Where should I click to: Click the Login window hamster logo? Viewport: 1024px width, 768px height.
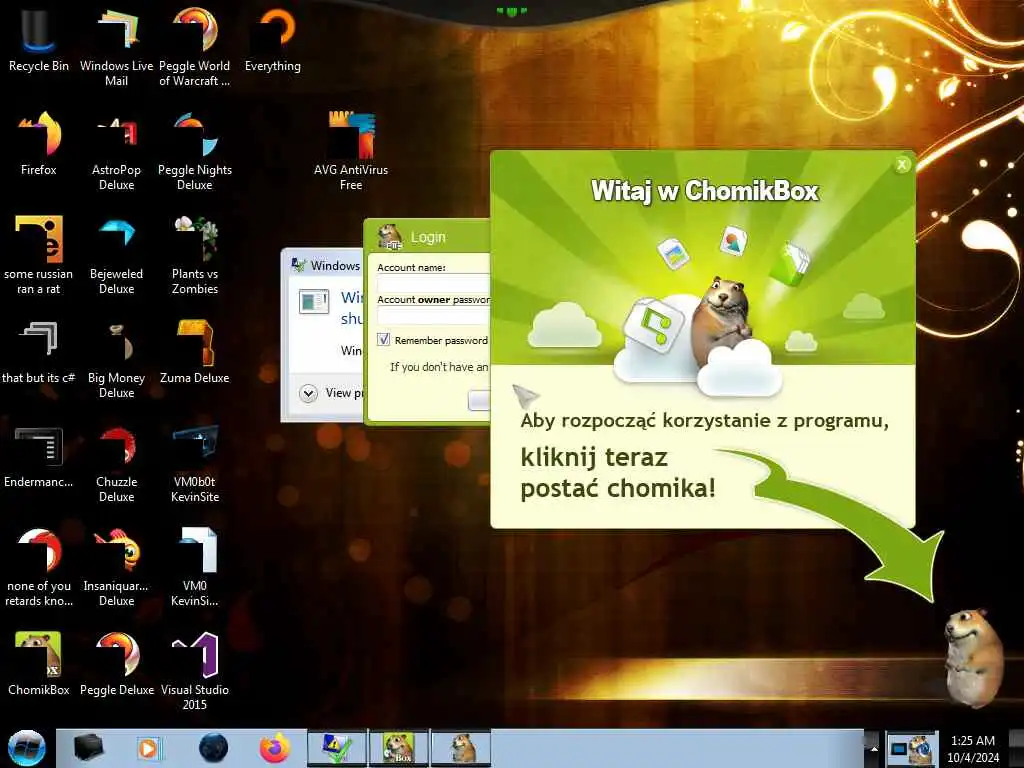pyautogui.click(x=391, y=236)
